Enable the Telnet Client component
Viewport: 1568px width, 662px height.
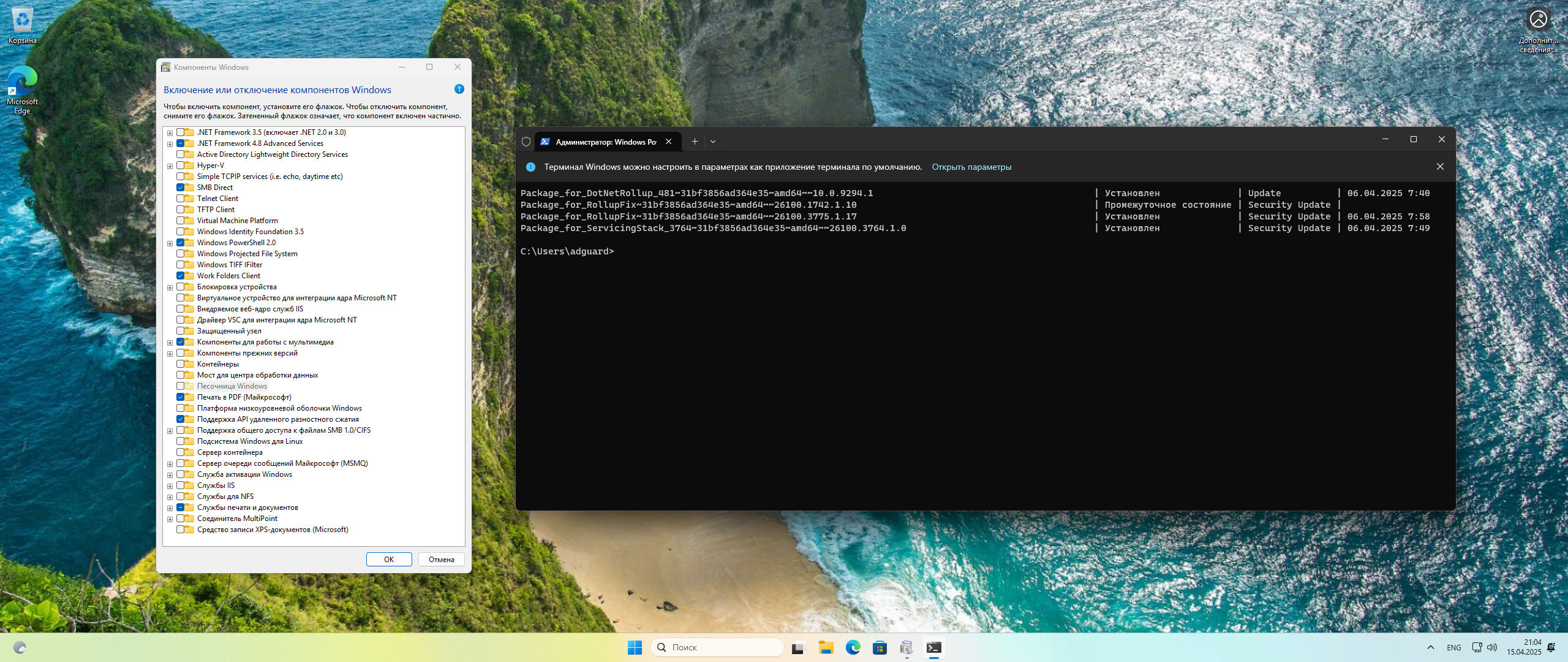[181, 198]
